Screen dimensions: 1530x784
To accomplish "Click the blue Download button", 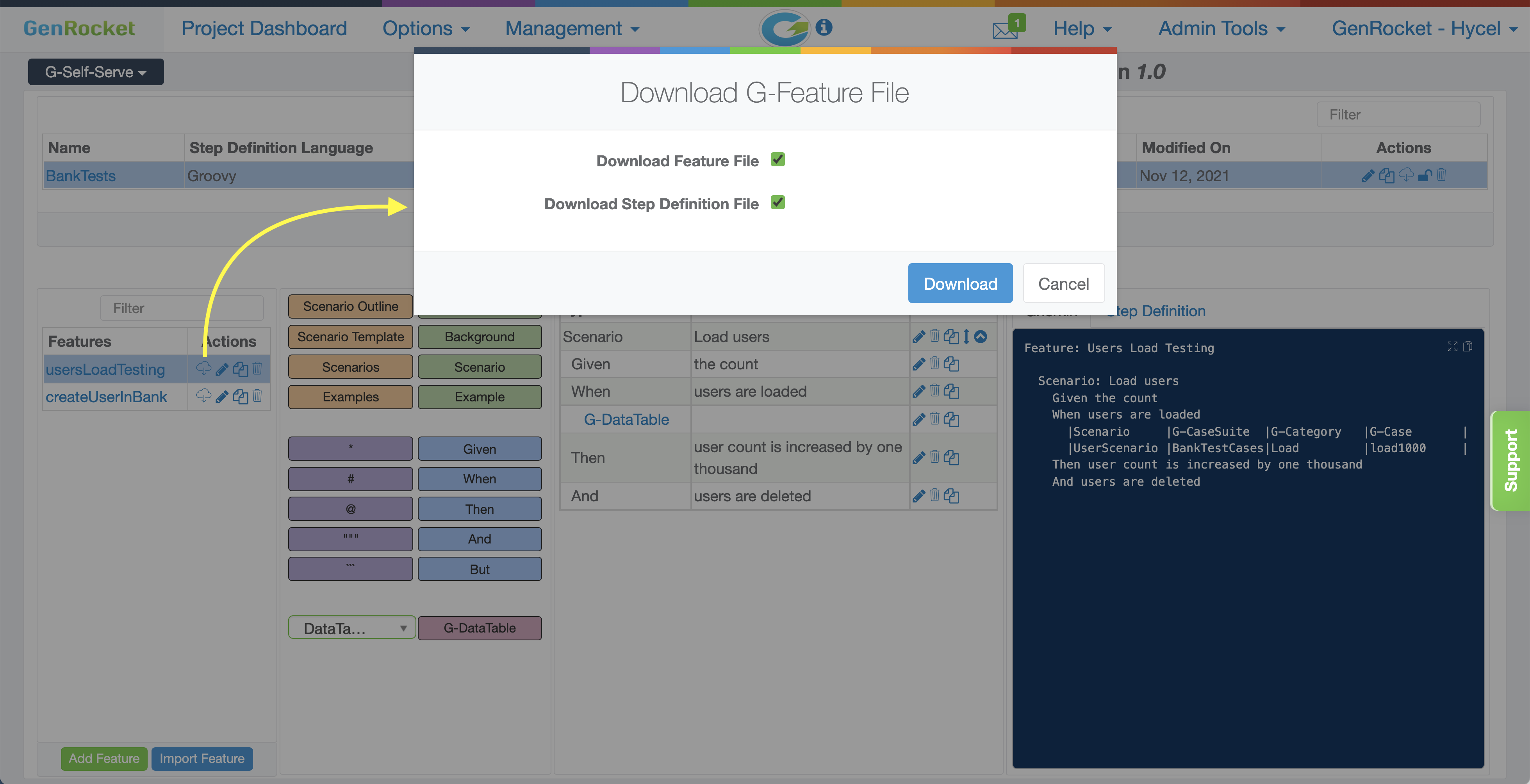I will pyautogui.click(x=960, y=283).
